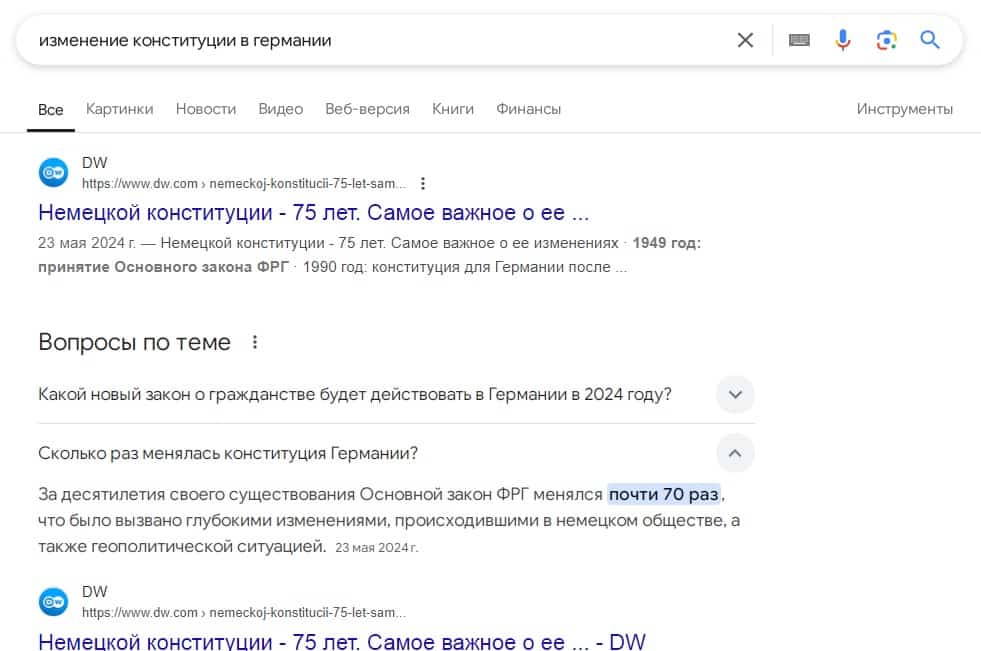Expand question about new citizenship law 2024

[735, 395]
